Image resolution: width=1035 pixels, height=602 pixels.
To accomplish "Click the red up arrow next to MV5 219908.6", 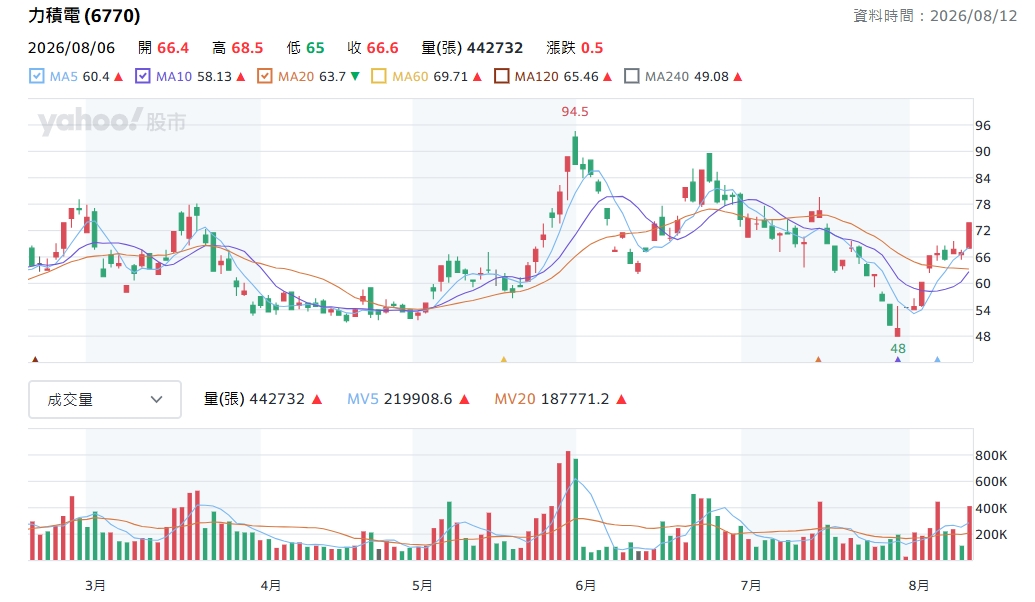I will tap(465, 399).
